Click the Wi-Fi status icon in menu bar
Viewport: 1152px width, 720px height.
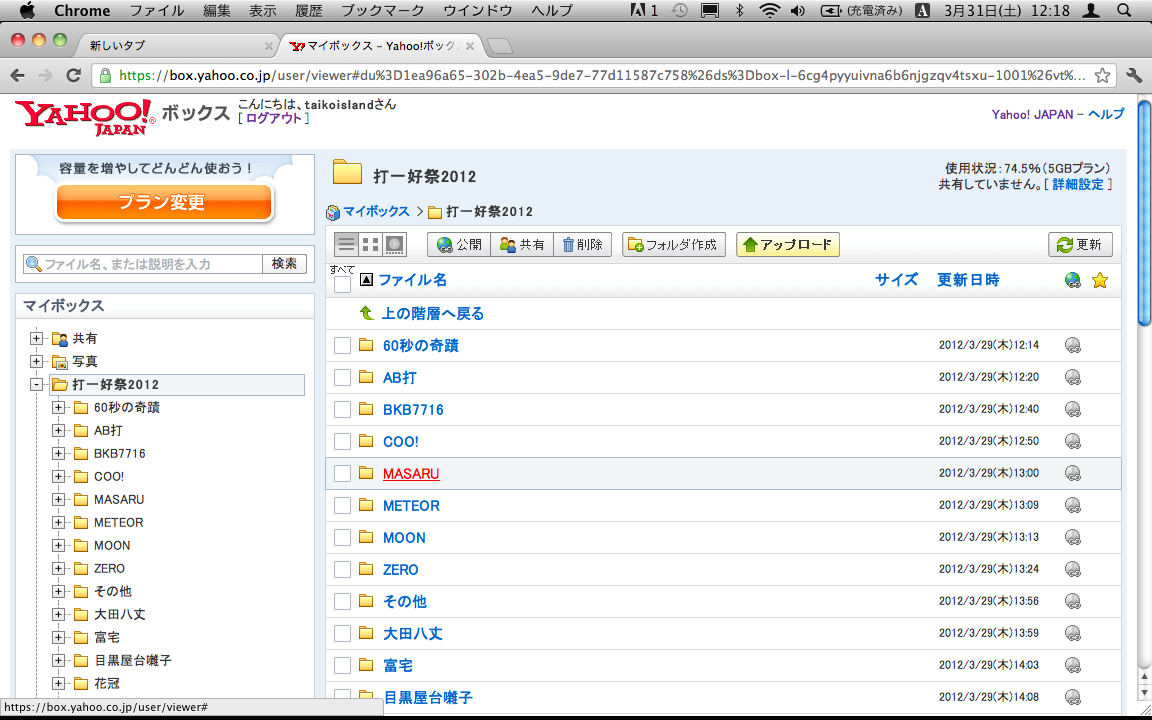point(769,10)
